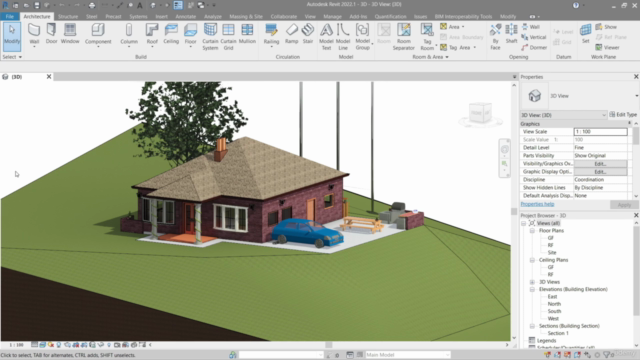Open Section 1 in Project Browser
Image resolution: width=640 pixels, height=360 pixels.
tap(558, 333)
